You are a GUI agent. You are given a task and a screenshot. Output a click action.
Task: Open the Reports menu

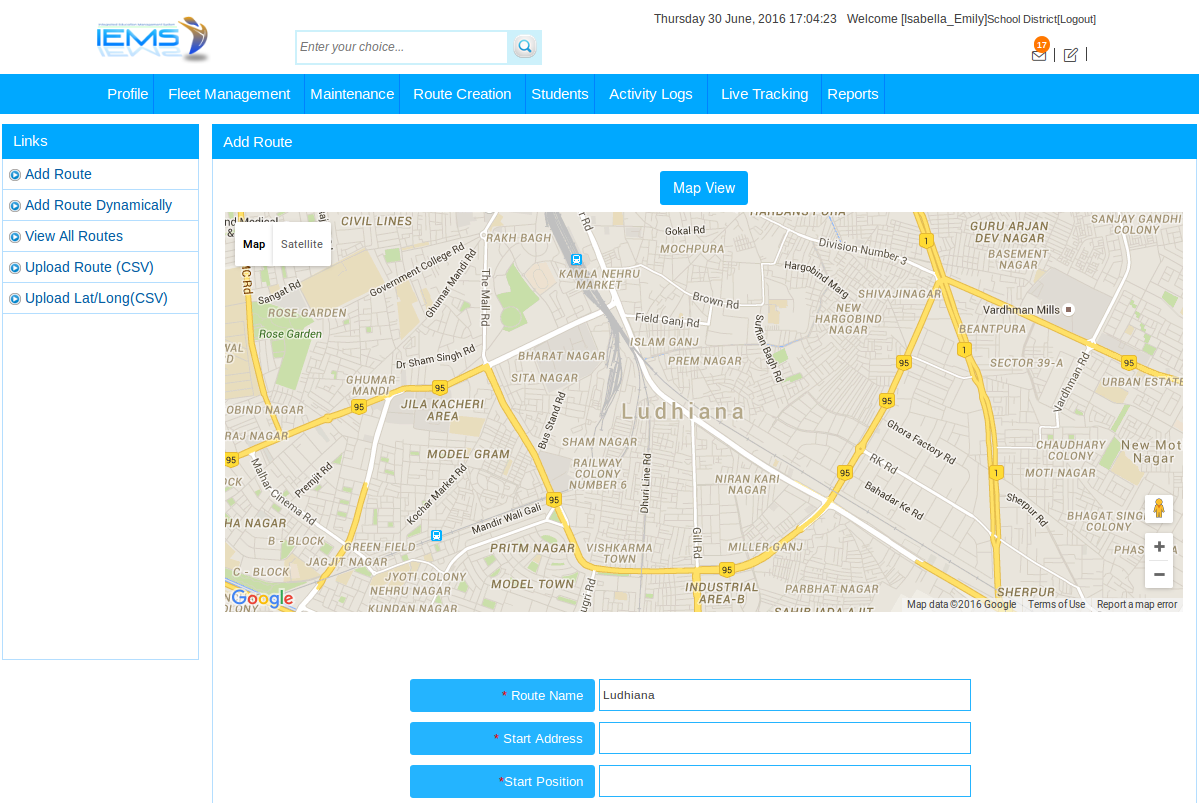(x=853, y=94)
